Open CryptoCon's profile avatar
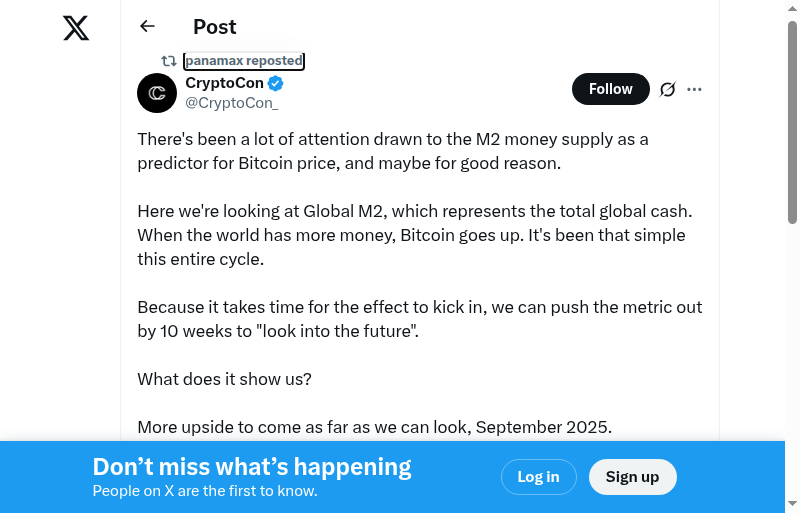 (157, 93)
